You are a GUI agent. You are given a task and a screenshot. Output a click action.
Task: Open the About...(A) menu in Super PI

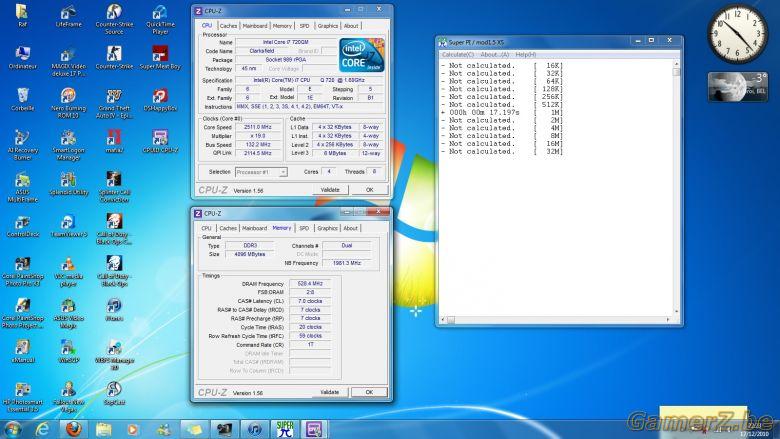494,55
